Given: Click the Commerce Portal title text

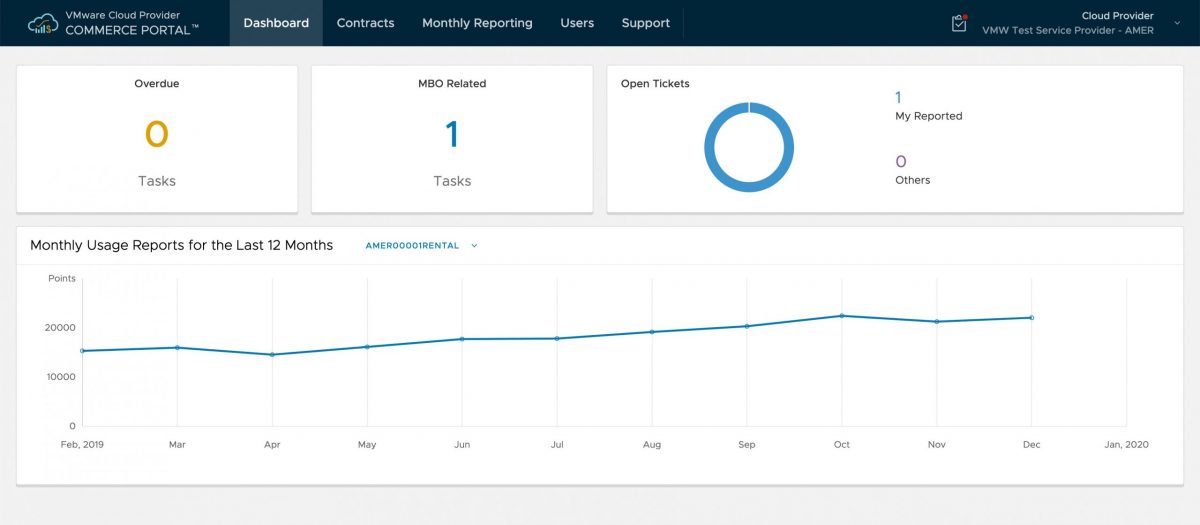Looking at the screenshot, I should [131, 30].
